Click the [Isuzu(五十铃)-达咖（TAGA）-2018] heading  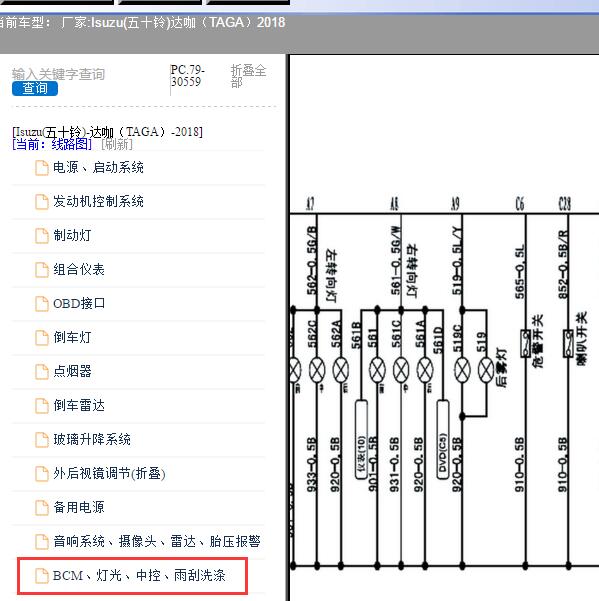tap(107, 132)
